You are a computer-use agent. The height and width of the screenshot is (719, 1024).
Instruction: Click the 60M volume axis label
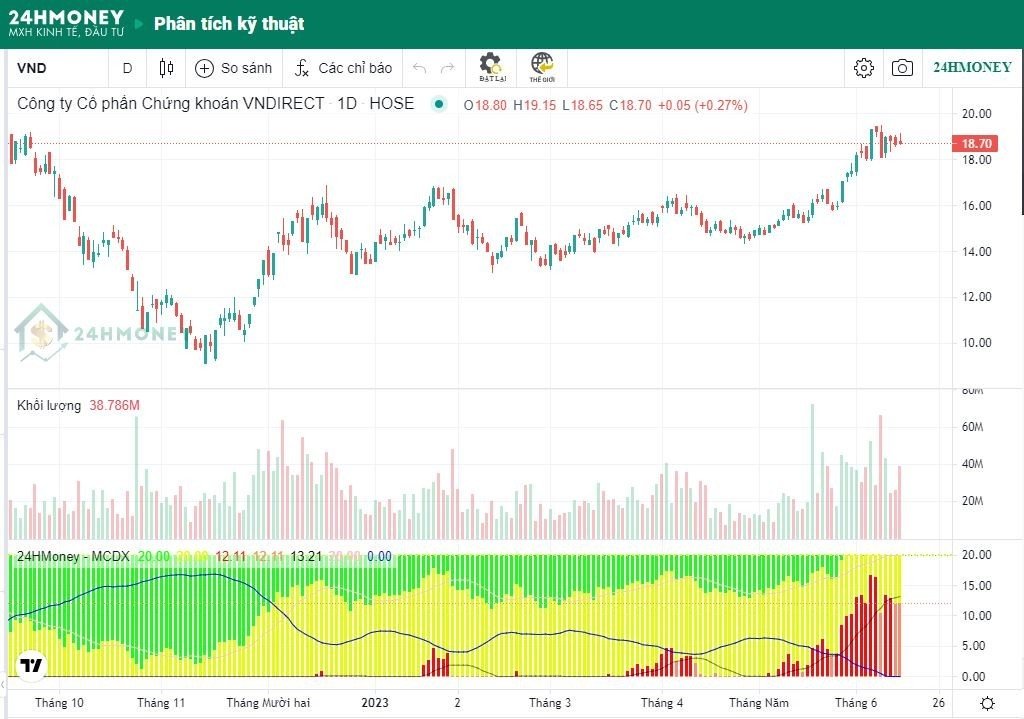click(972, 427)
